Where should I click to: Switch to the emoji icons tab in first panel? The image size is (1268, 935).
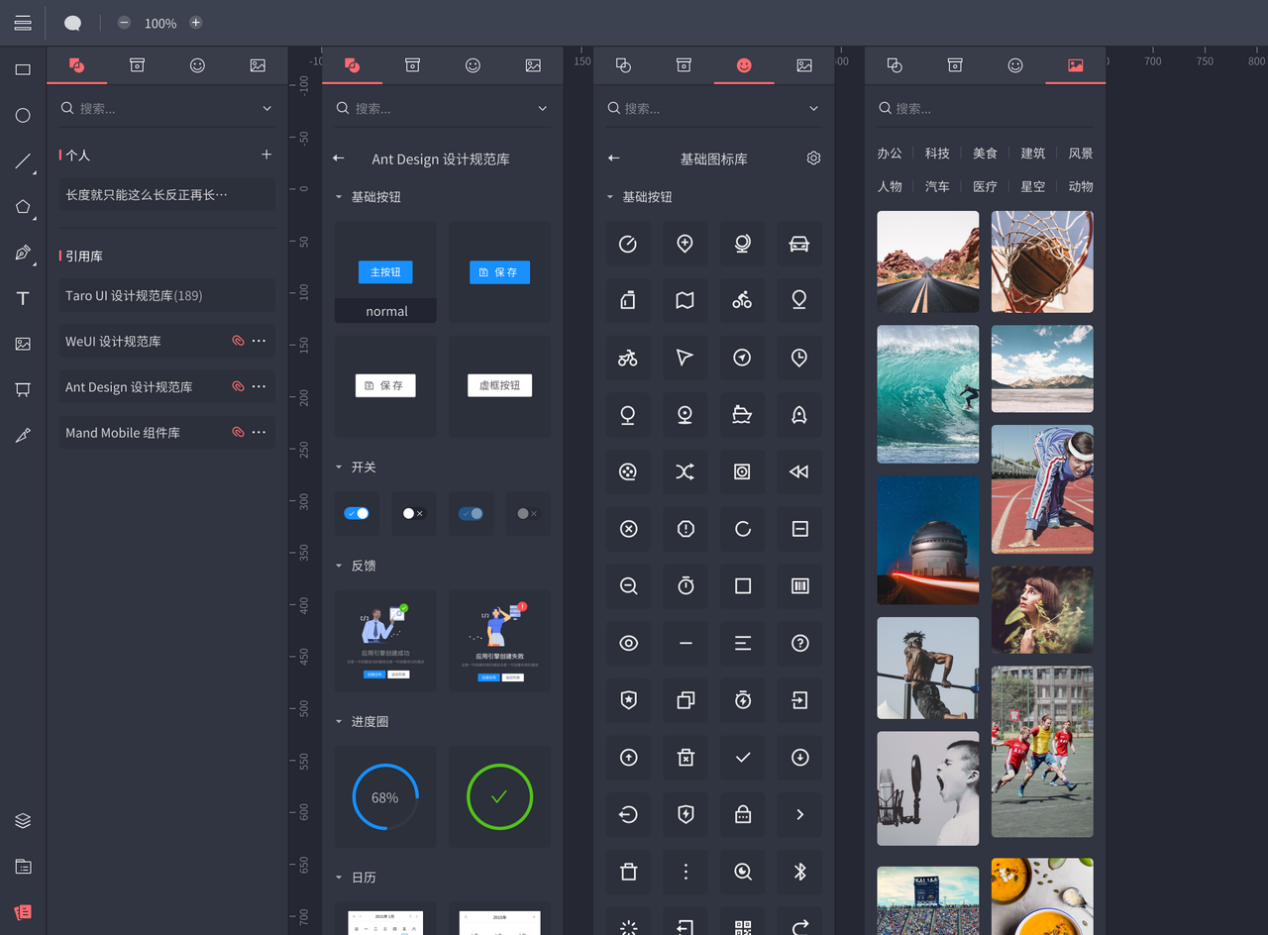click(x=197, y=65)
